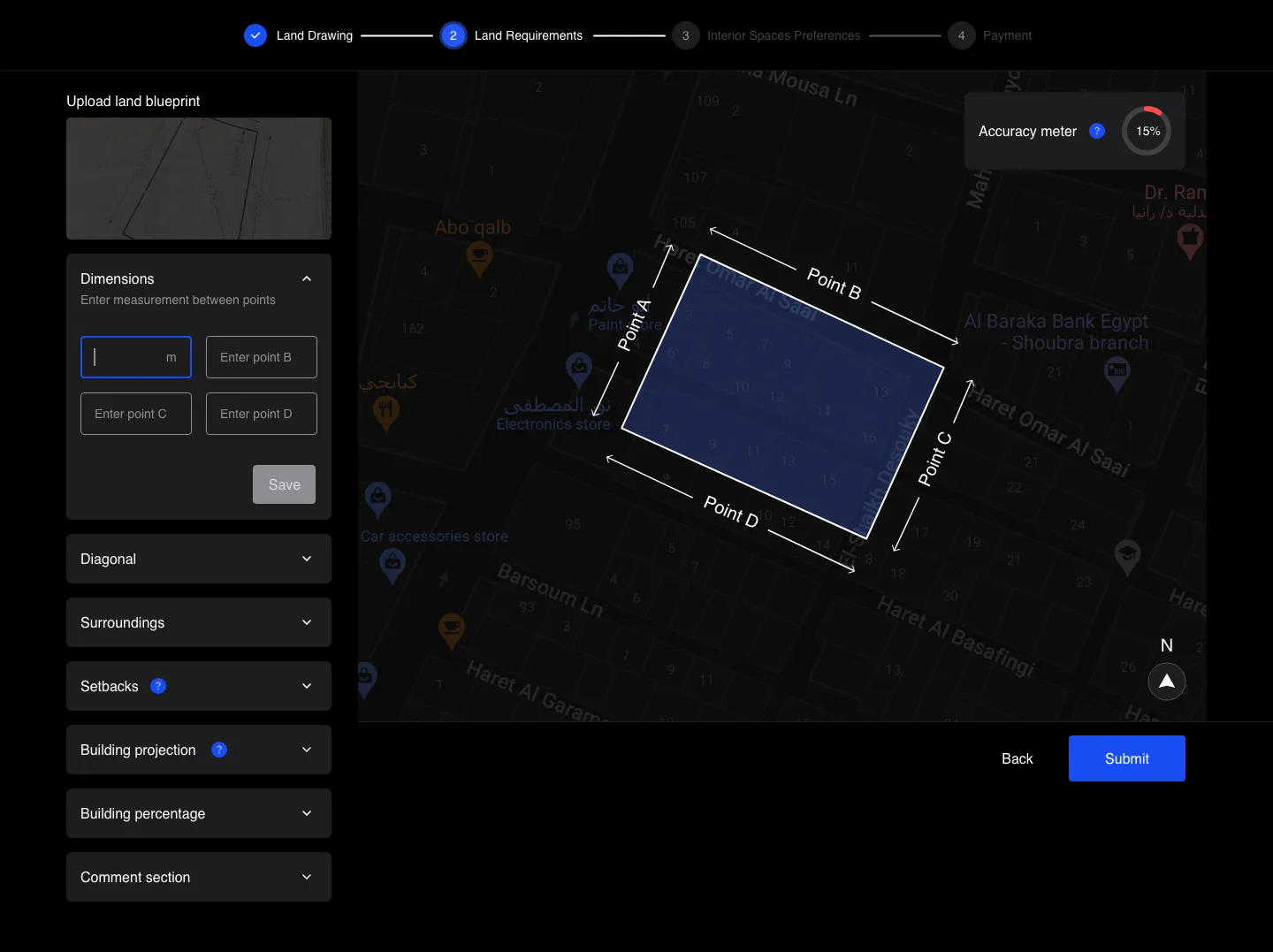Screen dimensions: 1273x952
Task: Click the Abo qalb cafe map pin
Action: coord(479,257)
